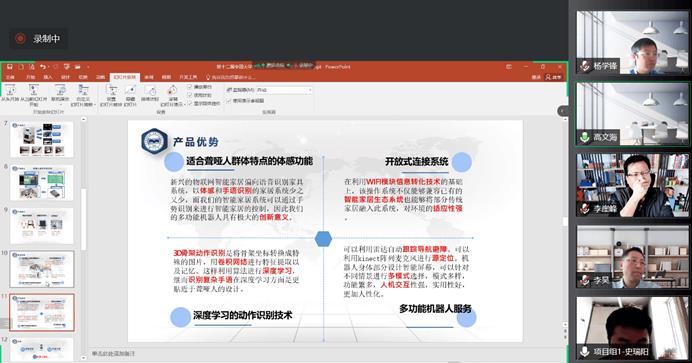Click Save icon in quick access toolbar
Image resolution: width=692 pixels, height=363 pixels.
(9, 67)
